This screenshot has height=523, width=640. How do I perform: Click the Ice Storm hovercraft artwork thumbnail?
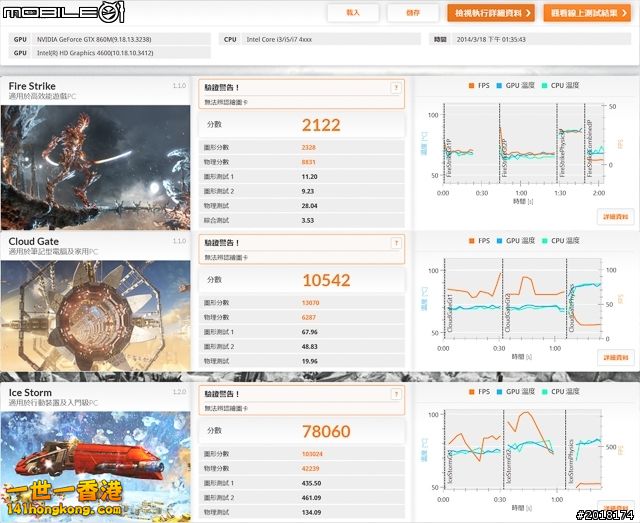[x=96, y=466]
